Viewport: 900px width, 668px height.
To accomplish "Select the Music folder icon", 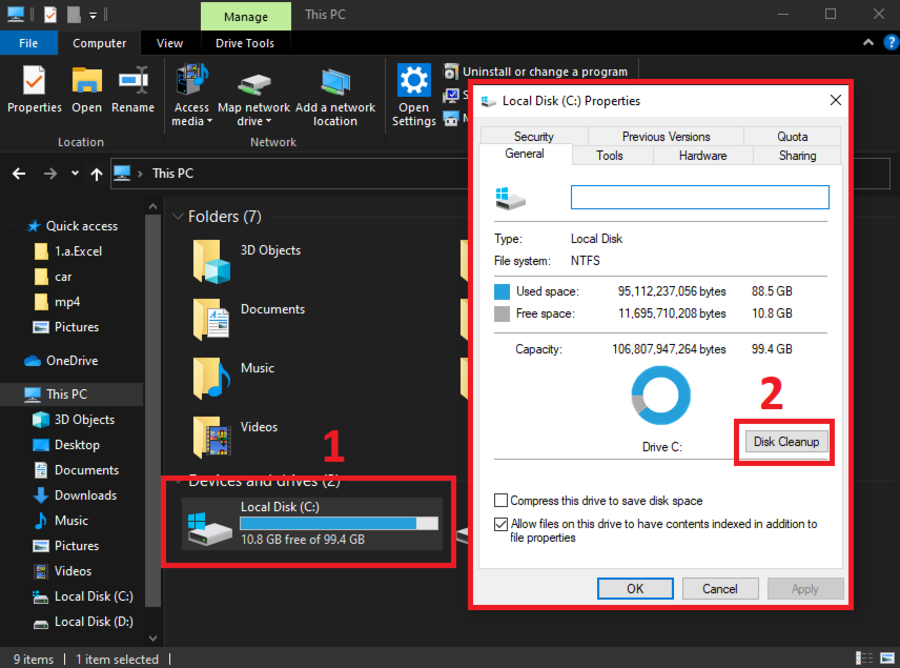I will point(211,378).
